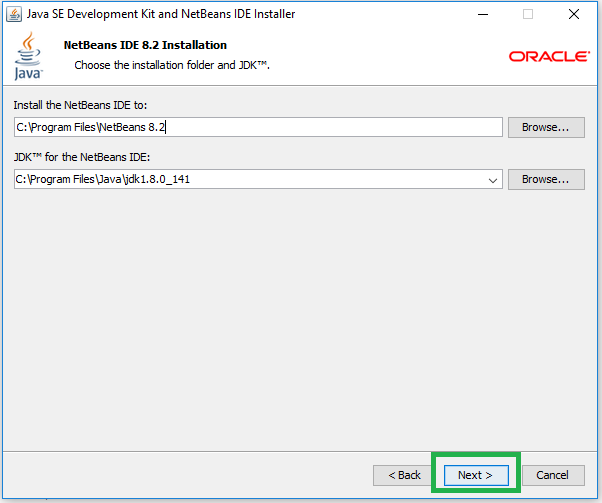Click 'Choose the installation folder and JDK' text
602x503 pixels.
click(172, 65)
